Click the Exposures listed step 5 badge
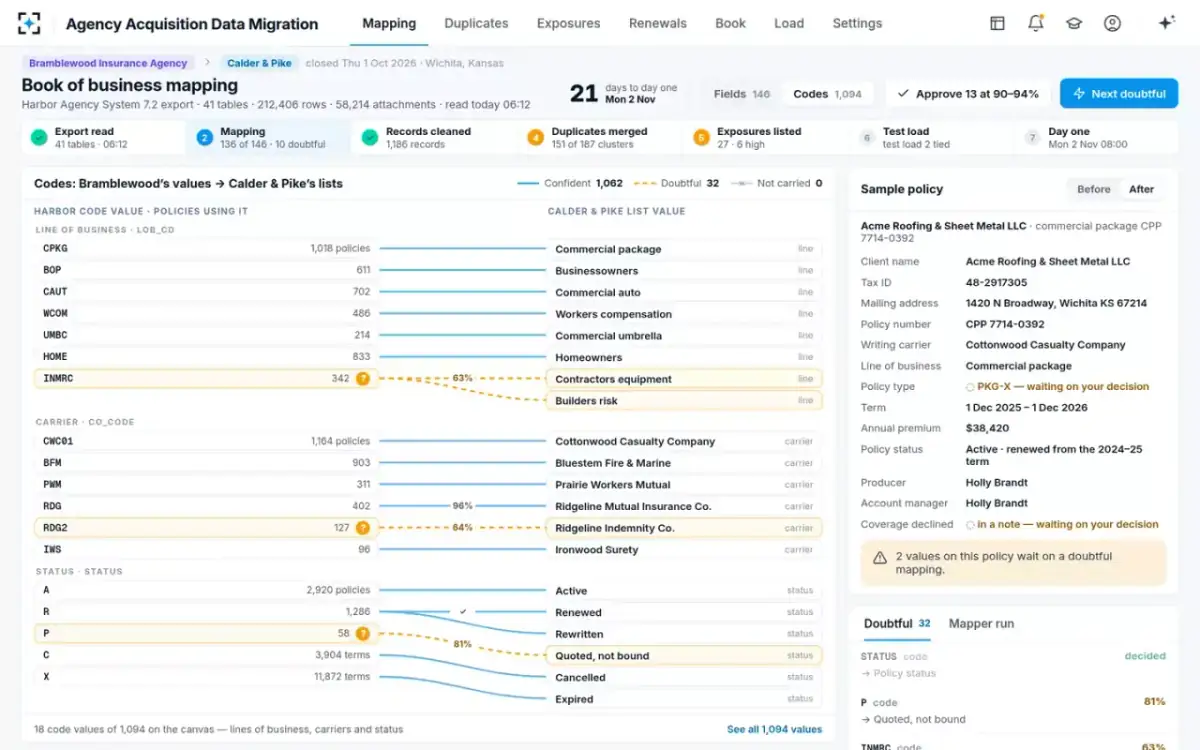The image size is (1200, 750). click(701, 138)
